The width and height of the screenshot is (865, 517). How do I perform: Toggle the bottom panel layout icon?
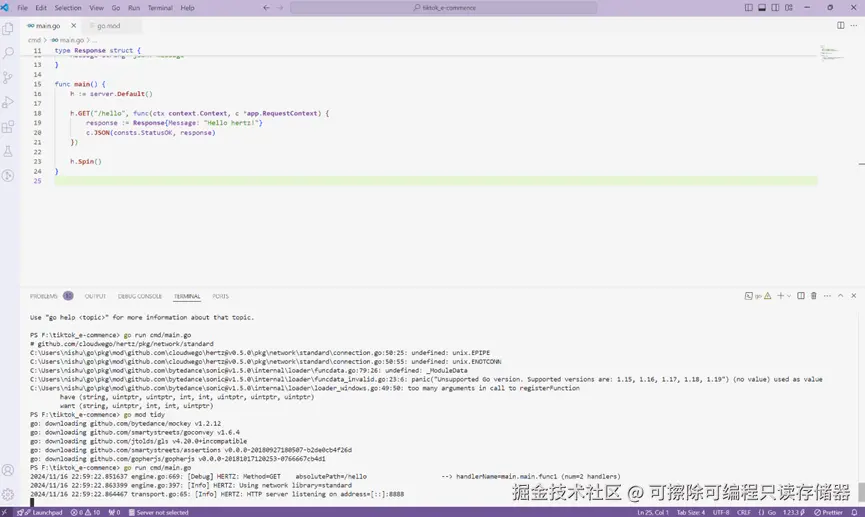(x=762, y=8)
